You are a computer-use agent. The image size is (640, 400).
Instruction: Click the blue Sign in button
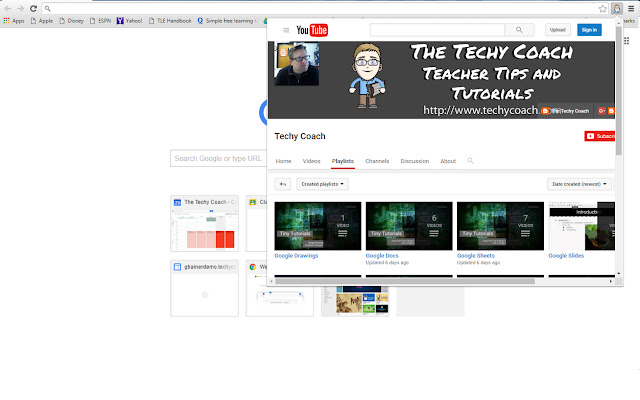(589, 30)
